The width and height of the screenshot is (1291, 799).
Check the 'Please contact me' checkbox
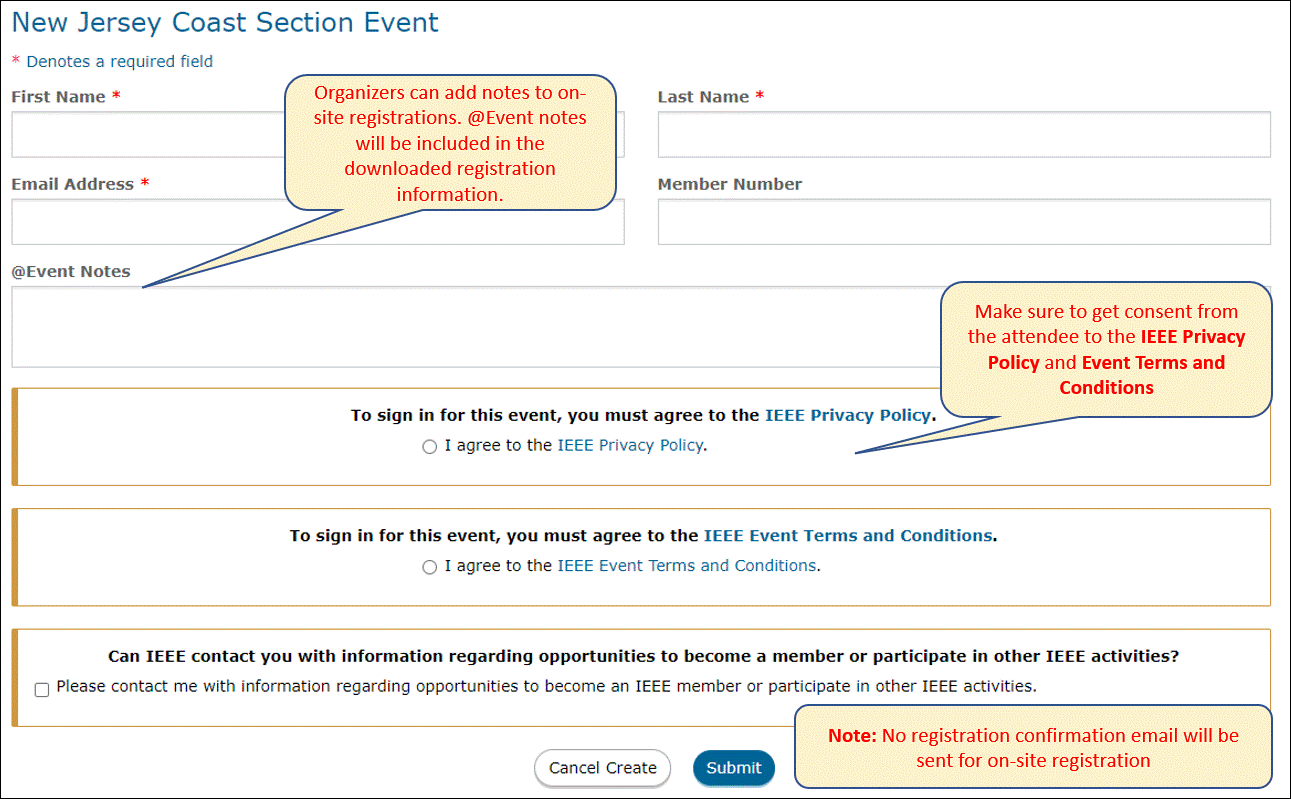[42, 689]
